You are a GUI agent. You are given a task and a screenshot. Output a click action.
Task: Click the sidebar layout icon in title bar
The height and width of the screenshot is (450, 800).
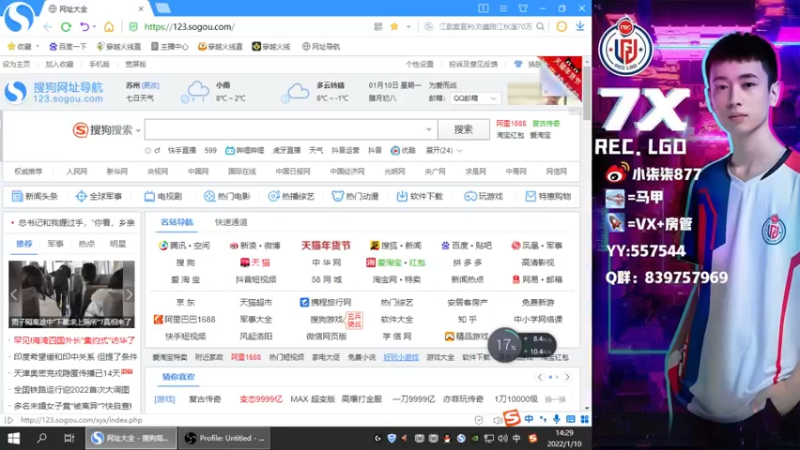click(483, 8)
